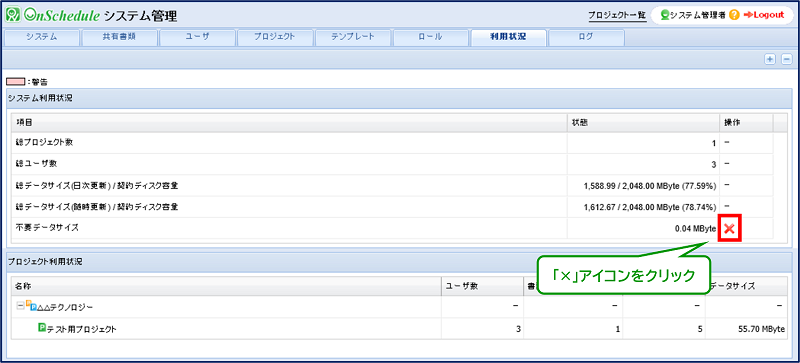Viewport: 800px width, 363px height.
Task: Click the collapse all minus icon
Action: [786, 59]
